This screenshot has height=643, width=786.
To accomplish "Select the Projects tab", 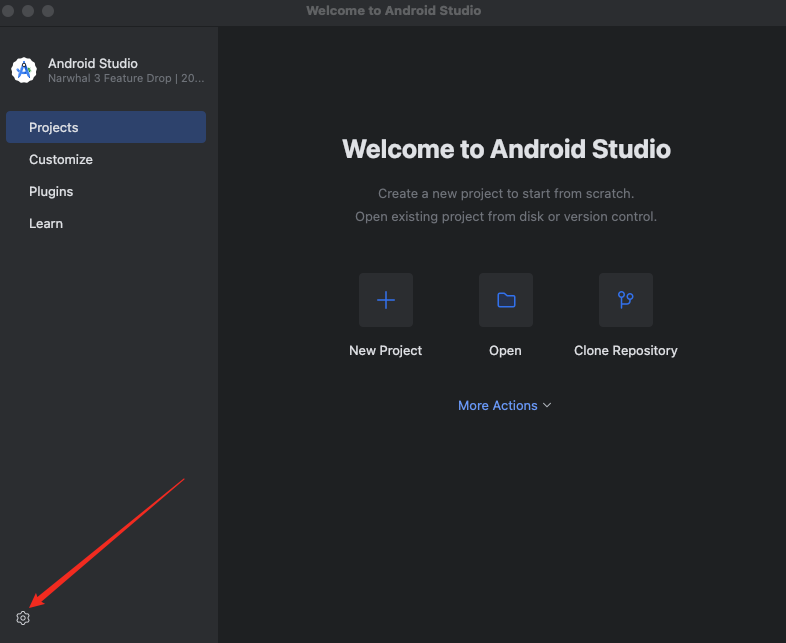I will click(106, 127).
